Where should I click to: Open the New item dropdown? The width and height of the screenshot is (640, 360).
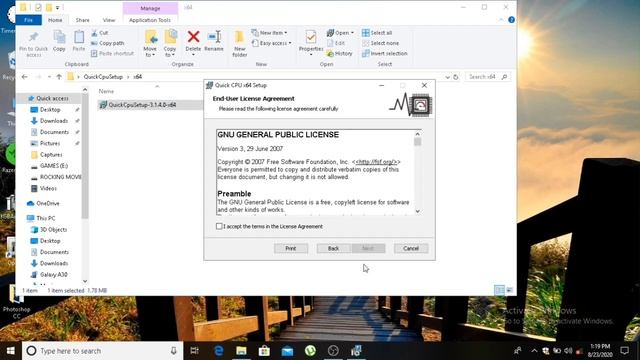tap(269, 33)
